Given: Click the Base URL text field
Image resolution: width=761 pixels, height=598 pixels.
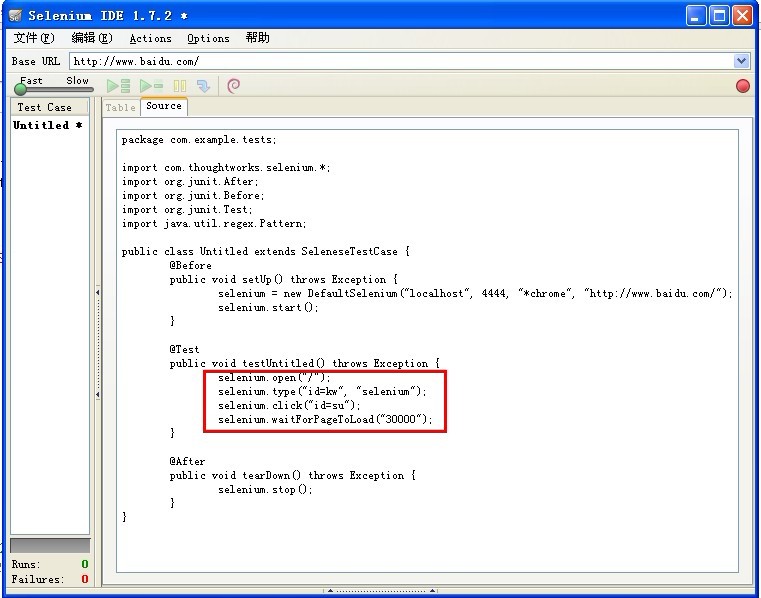Looking at the screenshot, I should click(x=400, y=61).
